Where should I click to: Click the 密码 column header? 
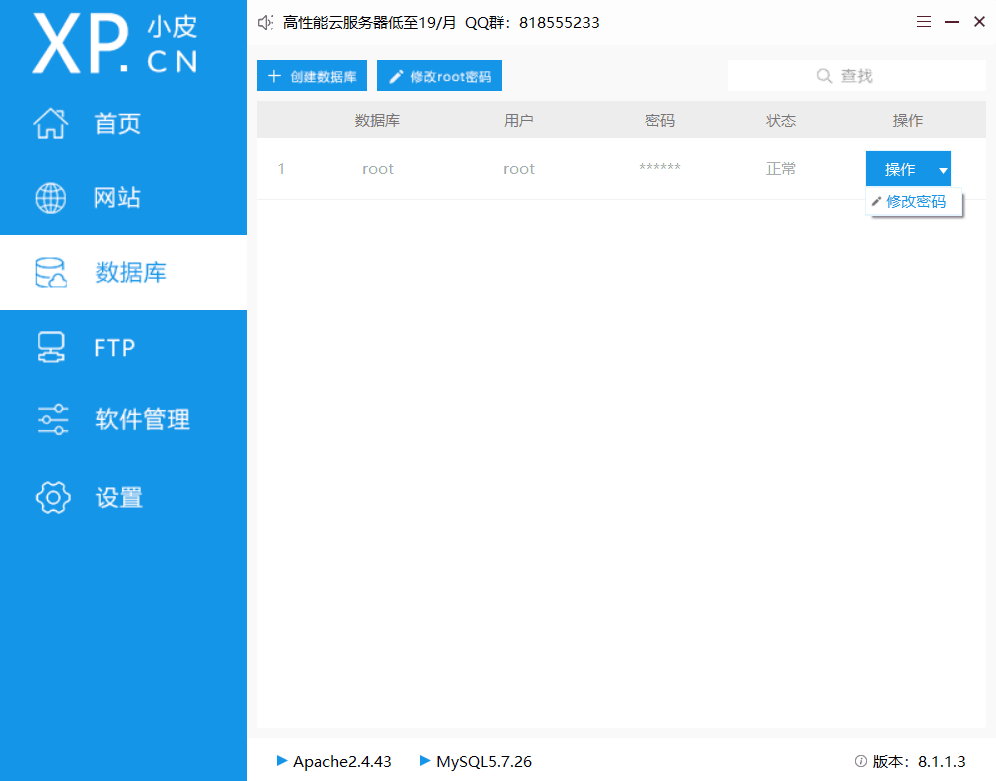click(659, 120)
